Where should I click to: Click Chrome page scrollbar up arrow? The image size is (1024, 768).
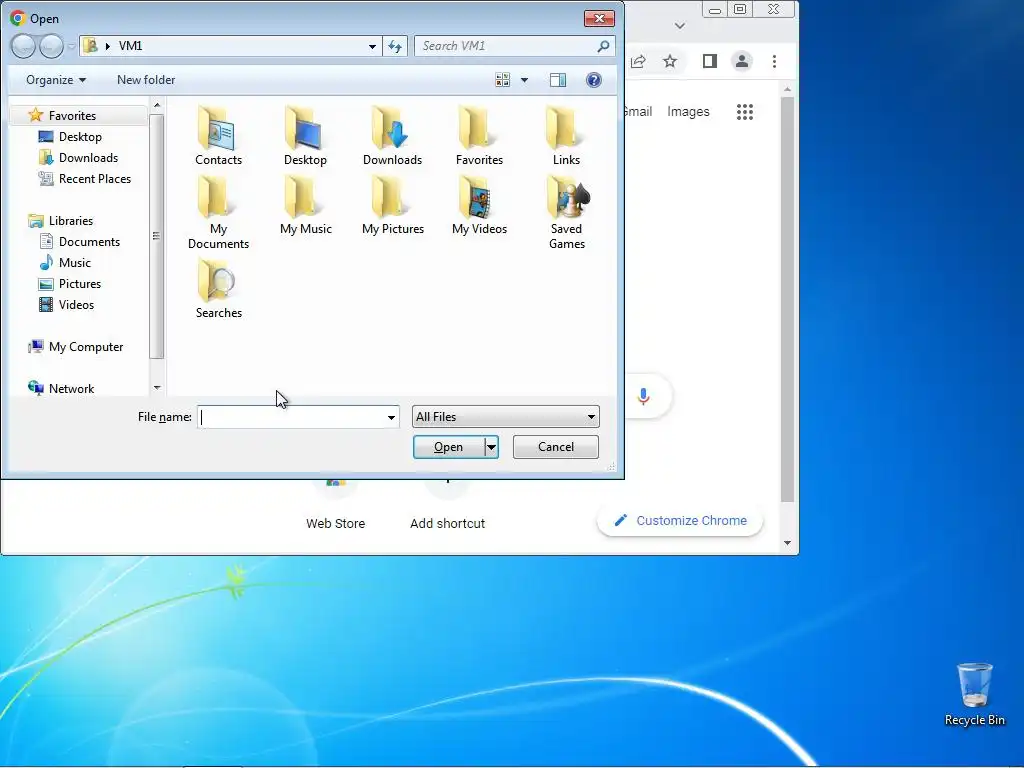(788, 89)
